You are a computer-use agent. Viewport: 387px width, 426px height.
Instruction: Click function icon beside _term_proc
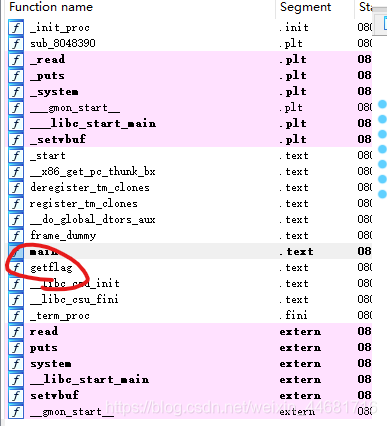point(16,315)
